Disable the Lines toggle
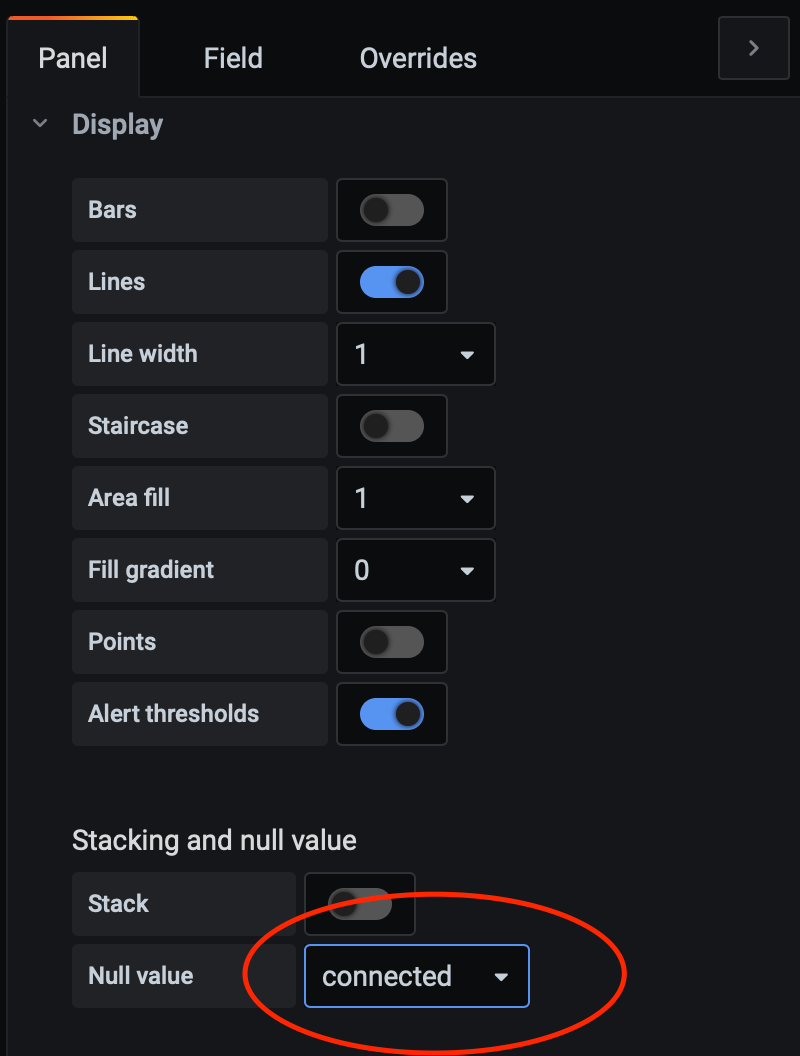The width and height of the screenshot is (800, 1056). 392,282
